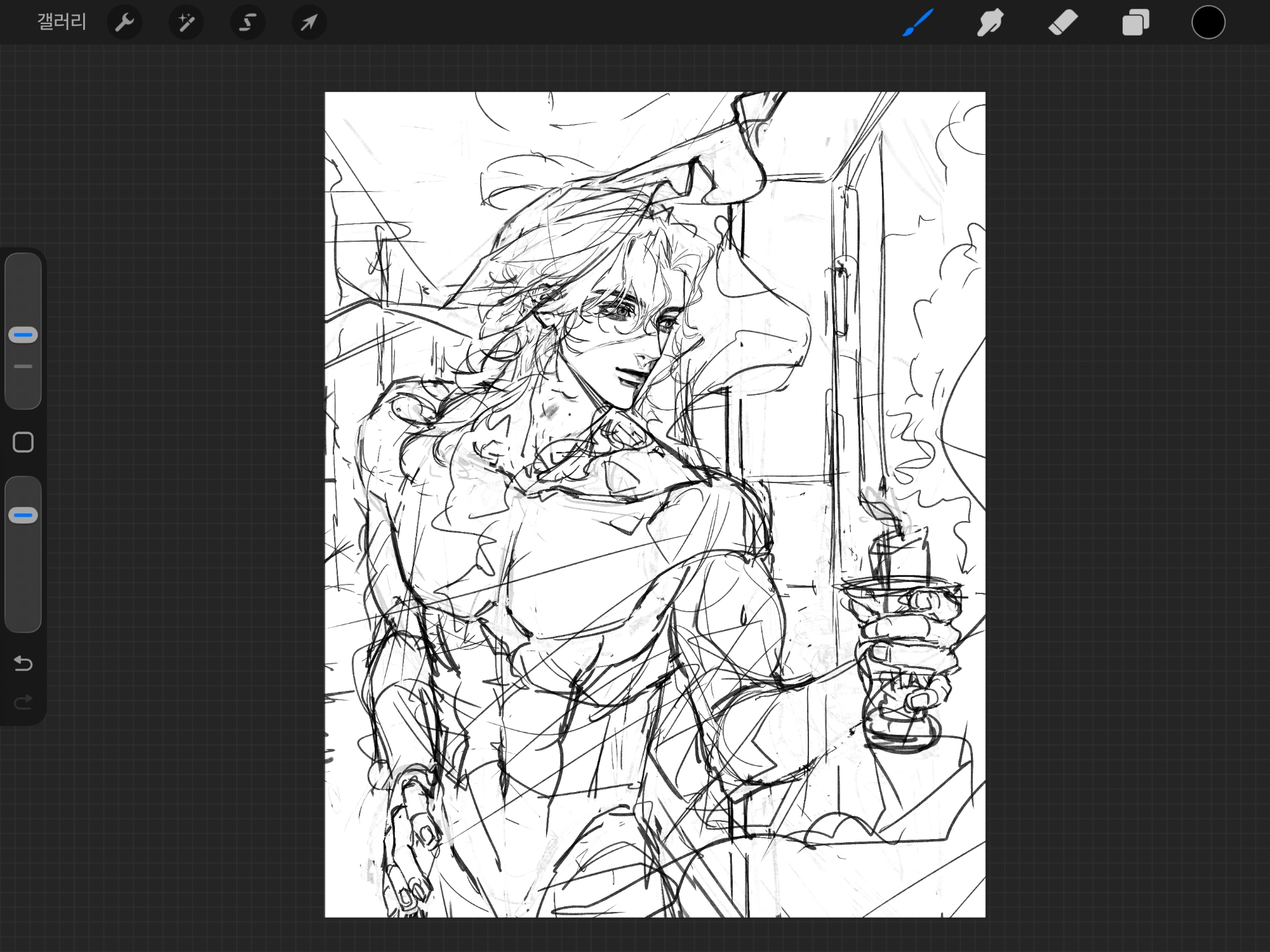Open the Actions wrench menu
This screenshot has width=1270, height=952.
[124, 23]
